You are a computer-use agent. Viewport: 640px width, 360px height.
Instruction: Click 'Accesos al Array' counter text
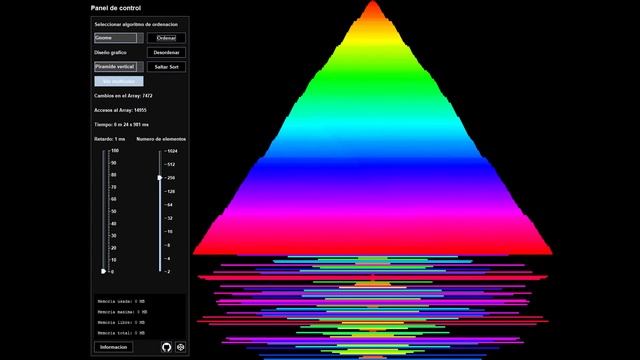point(120,110)
